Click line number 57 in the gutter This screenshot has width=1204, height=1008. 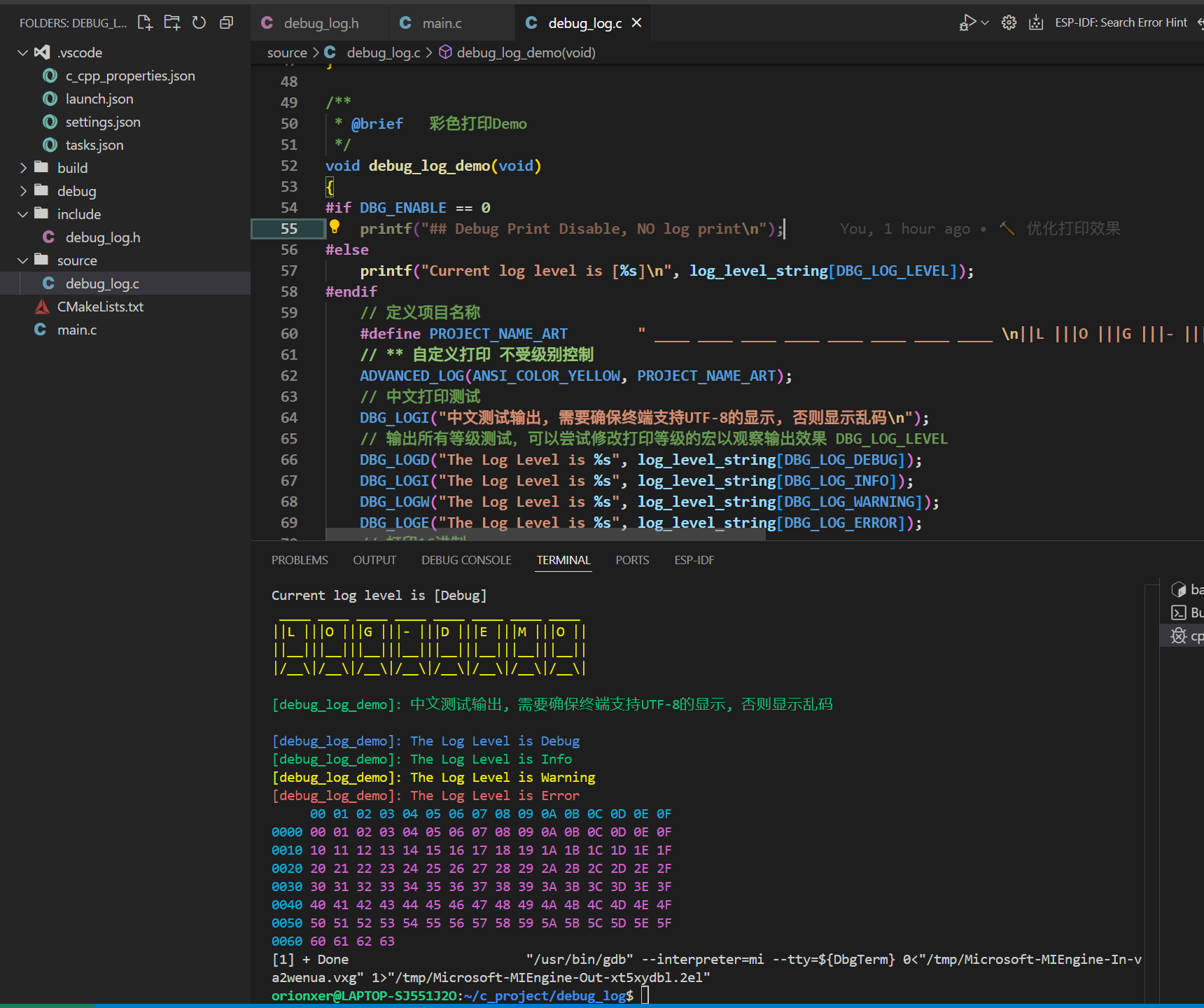(289, 271)
